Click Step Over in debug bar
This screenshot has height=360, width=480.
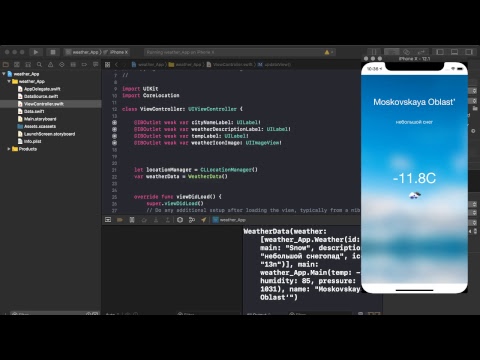(x=144, y=220)
